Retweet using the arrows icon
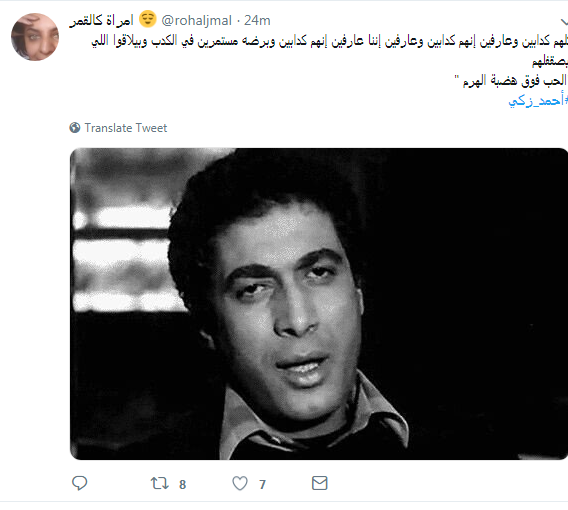This screenshot has width=568, height=510. click(159, 483)
